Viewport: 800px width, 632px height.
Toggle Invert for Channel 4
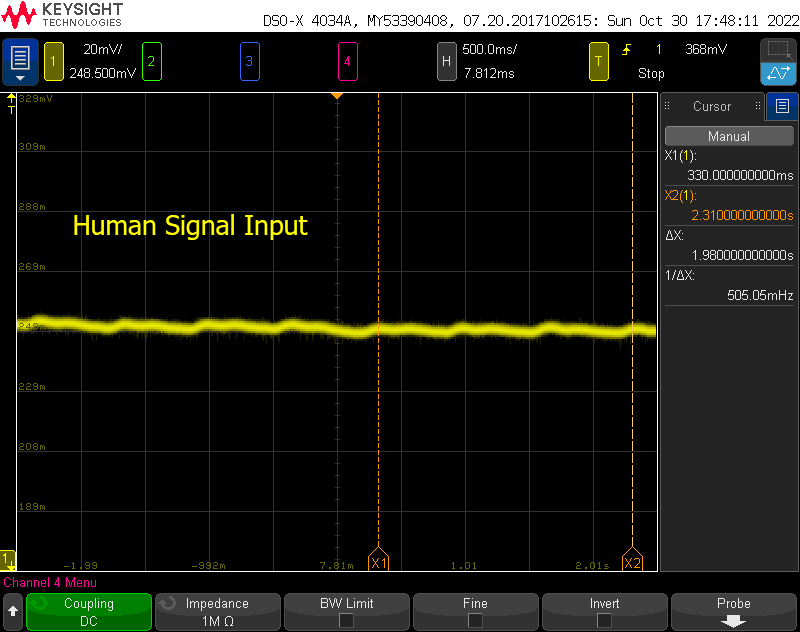(x=604, y=611)
